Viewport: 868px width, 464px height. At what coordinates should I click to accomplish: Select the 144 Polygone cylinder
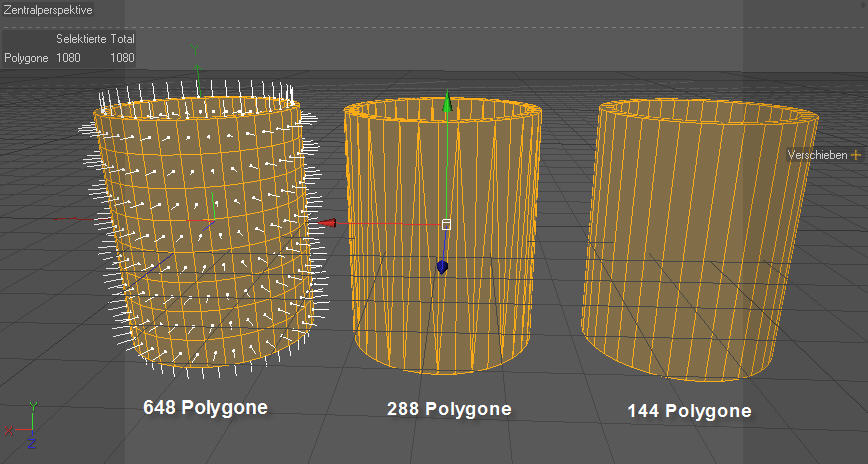699,238
